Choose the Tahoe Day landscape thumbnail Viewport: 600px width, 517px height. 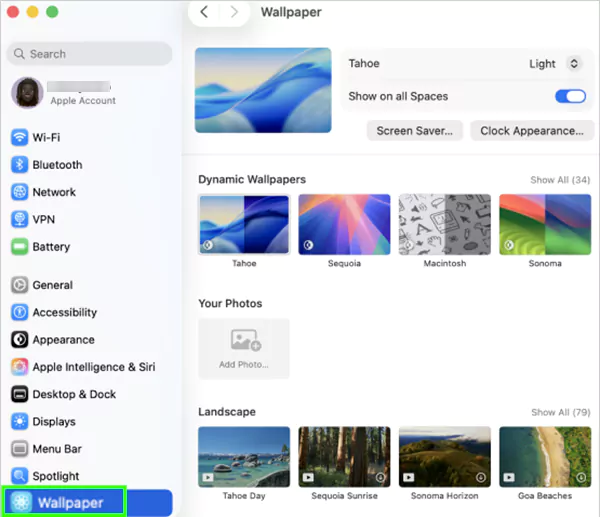[244, 457]
